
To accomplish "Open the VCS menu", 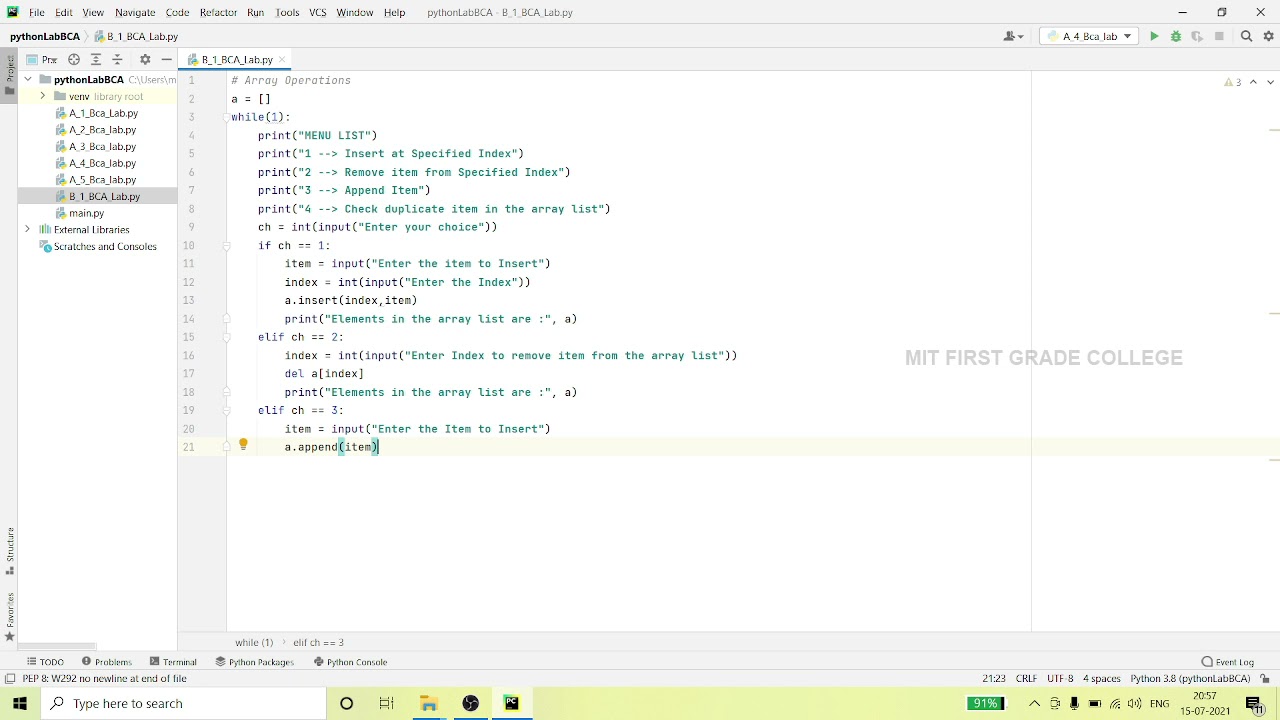I will pos(317,12).
